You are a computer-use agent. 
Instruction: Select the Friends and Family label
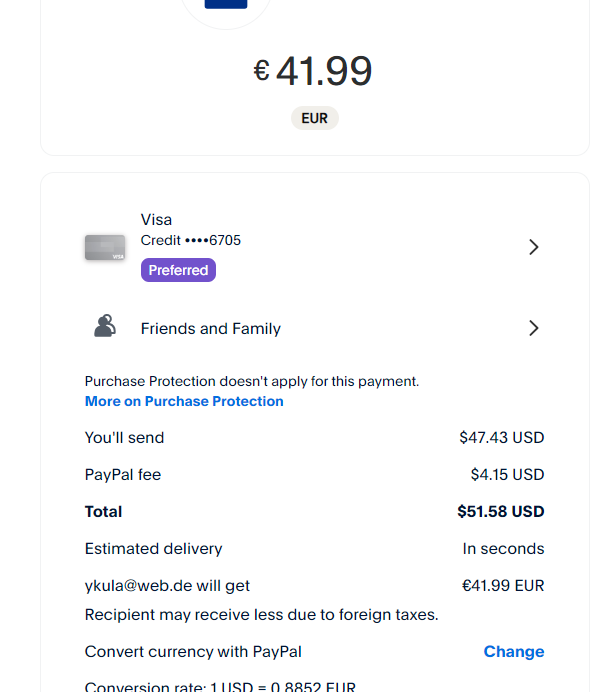[x=211, y=328]
